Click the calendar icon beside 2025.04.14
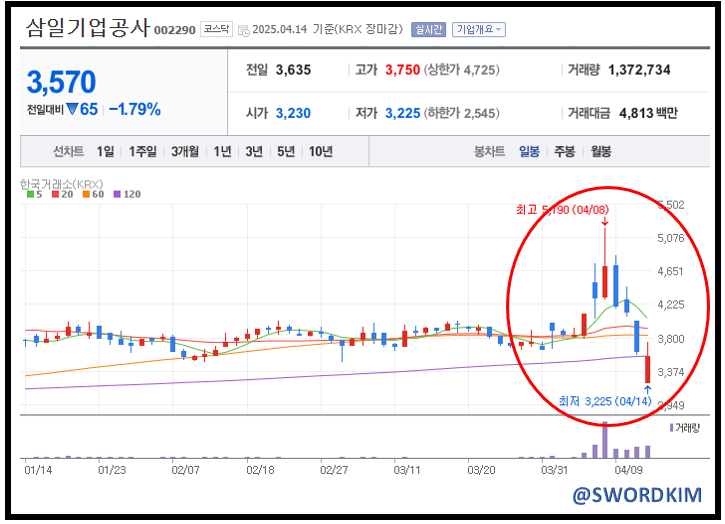The width and height of the screenshot is (725, 524). pos(243,31)
